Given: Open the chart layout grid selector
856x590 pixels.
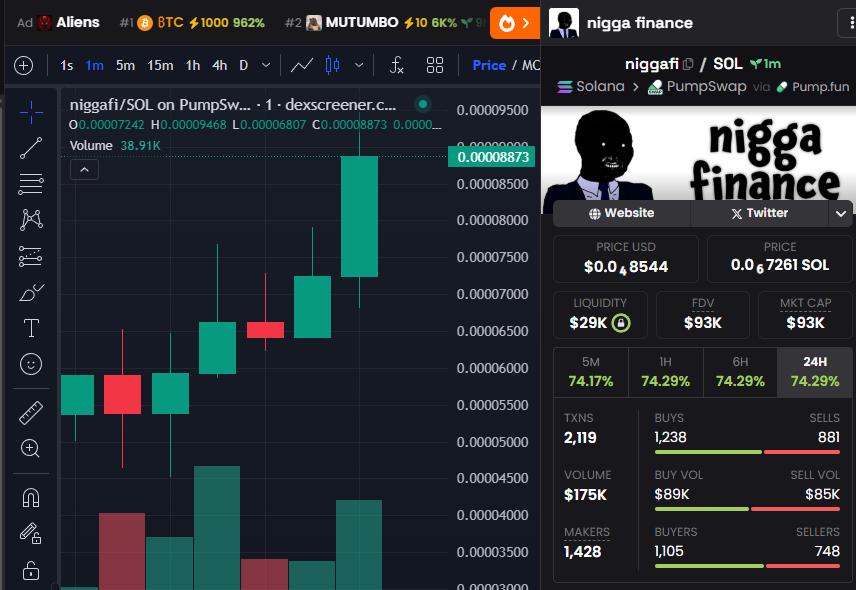Looking at the screenshot, I should coord(435,65).
